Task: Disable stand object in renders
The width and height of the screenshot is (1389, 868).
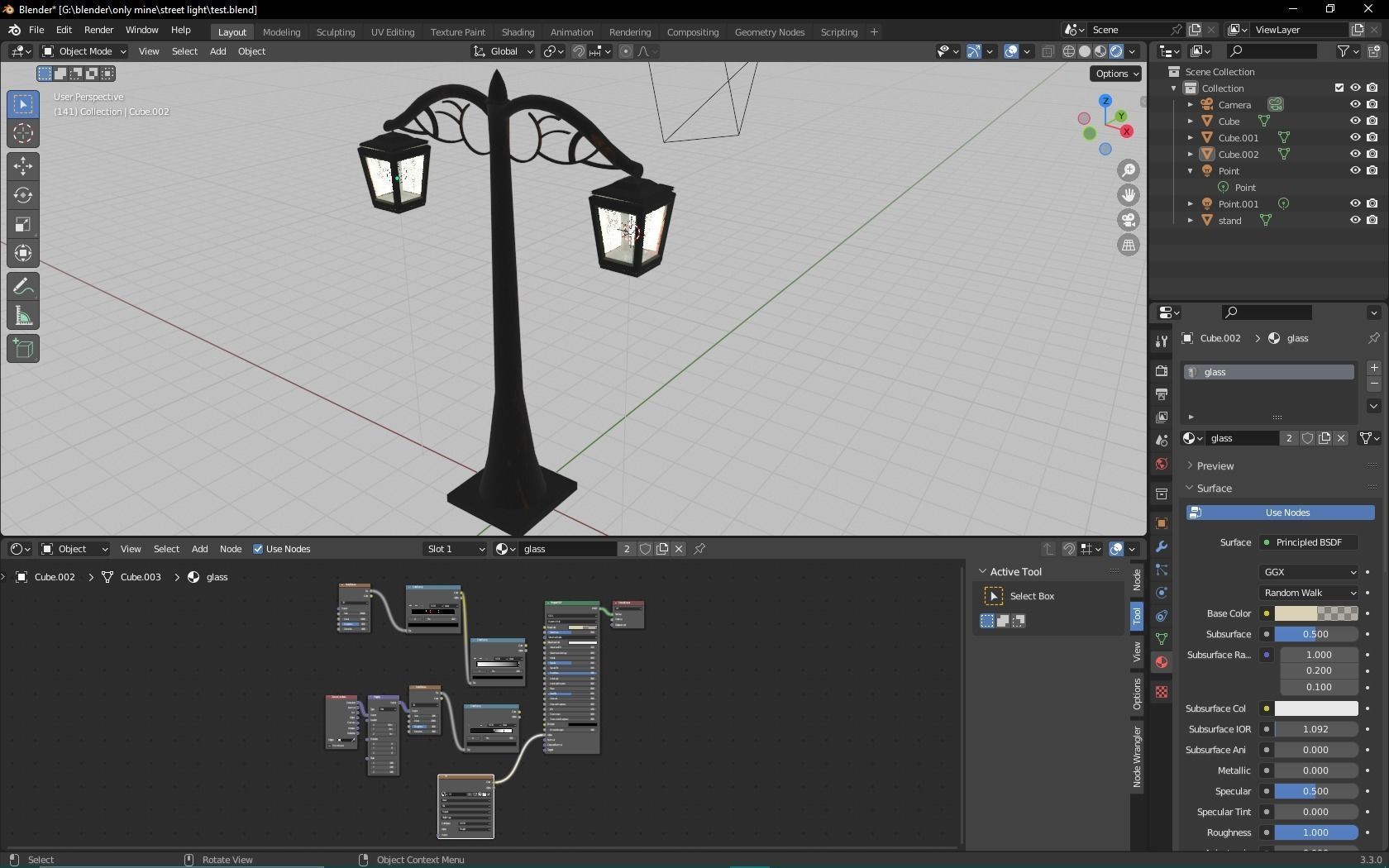Action: tap(1372, 220)
